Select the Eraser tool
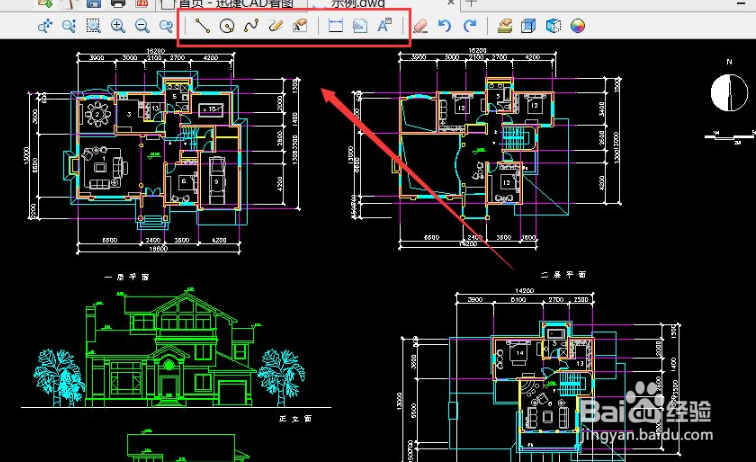756x462 pixels. pos(420,26)
